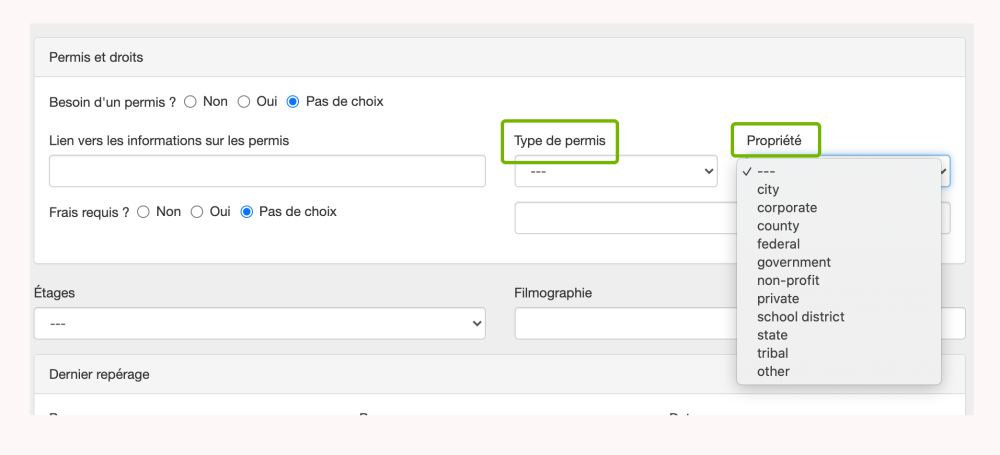Pick 'corporate' from Propriété list

click(x=787, y=208)
